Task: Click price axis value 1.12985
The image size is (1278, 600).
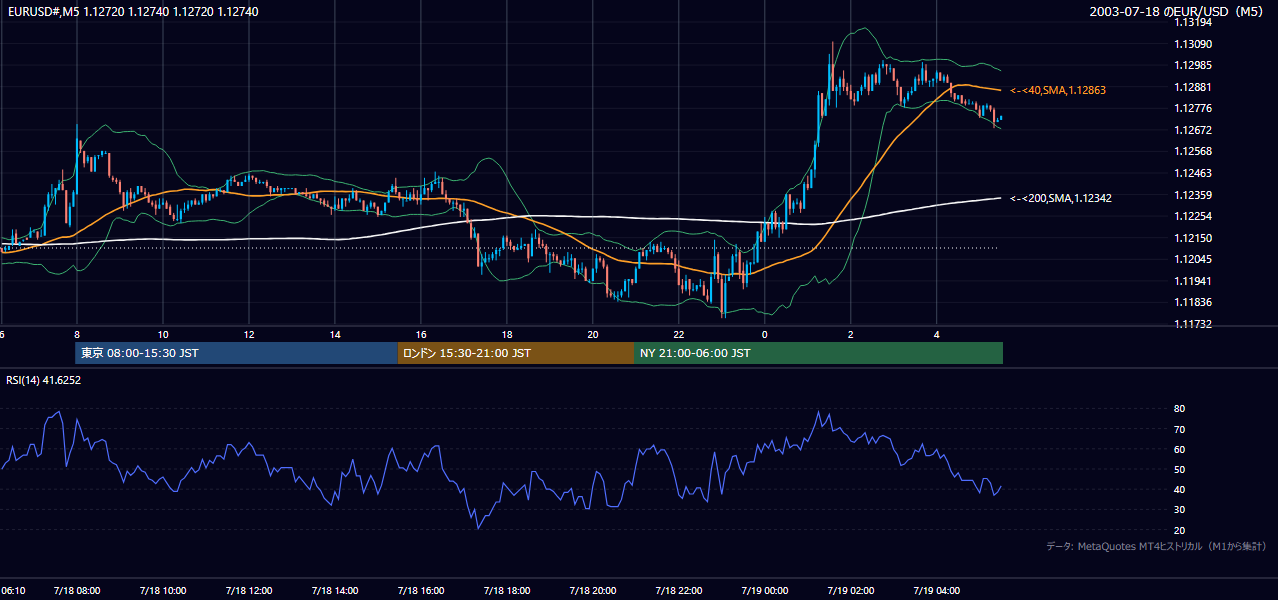Action: point(1192,65)
